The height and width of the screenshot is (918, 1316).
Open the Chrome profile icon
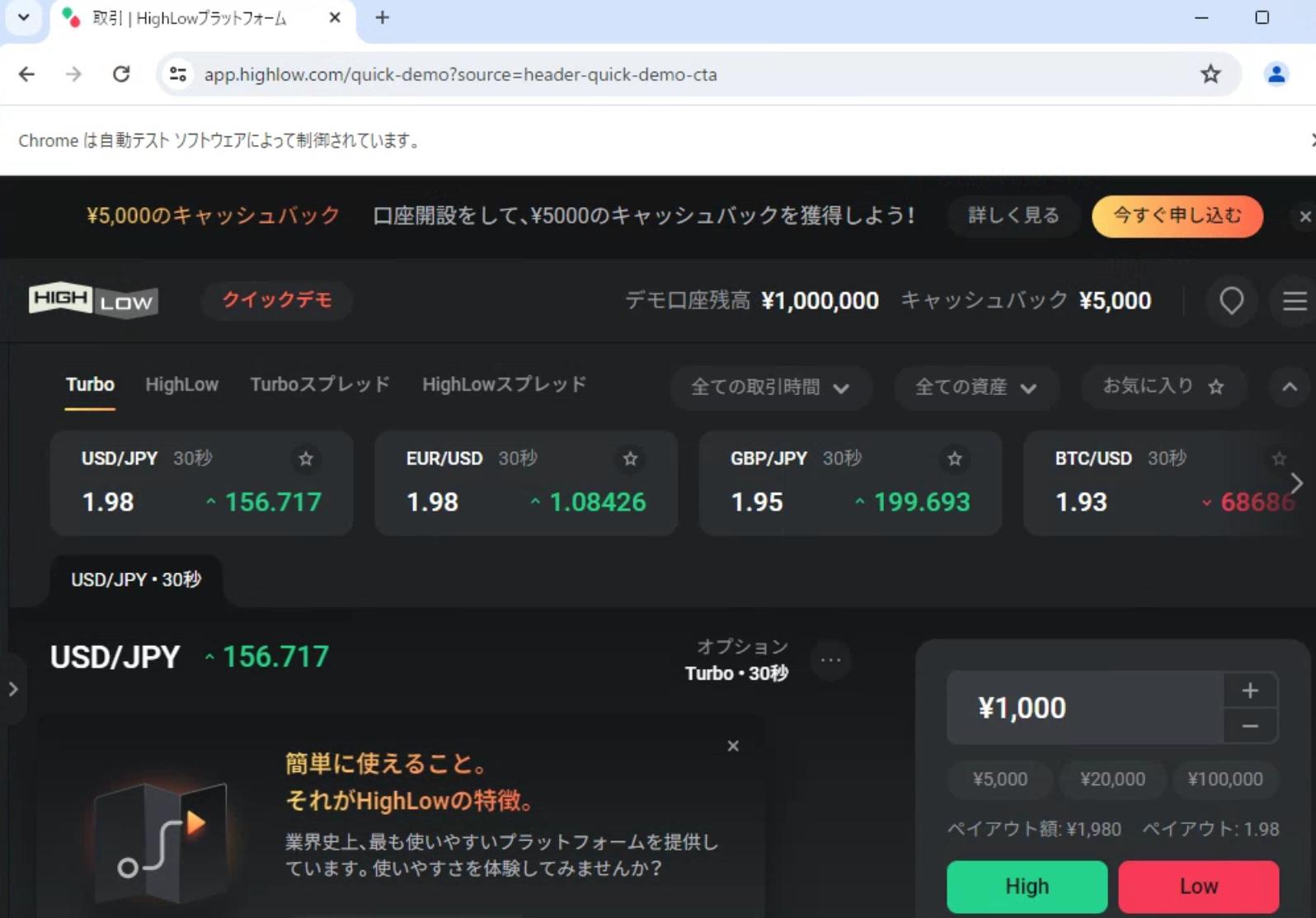1276,74
